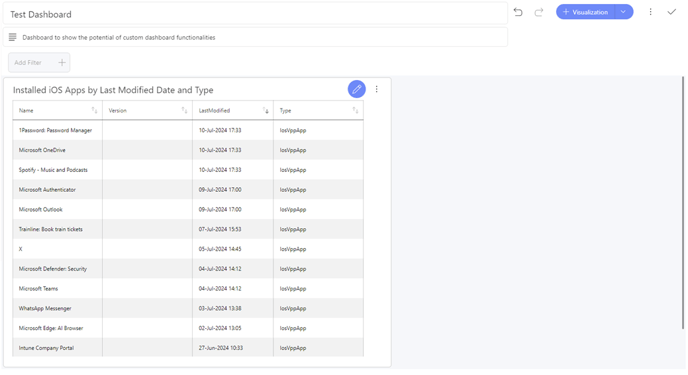Click the vertical scrollbar on the right

point(683,203)
